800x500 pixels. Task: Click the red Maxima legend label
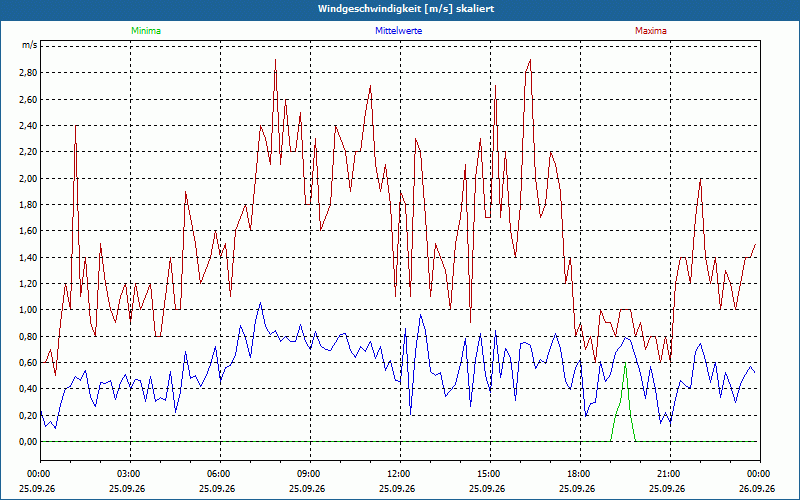pyautogui.click(x=651, y=31)
